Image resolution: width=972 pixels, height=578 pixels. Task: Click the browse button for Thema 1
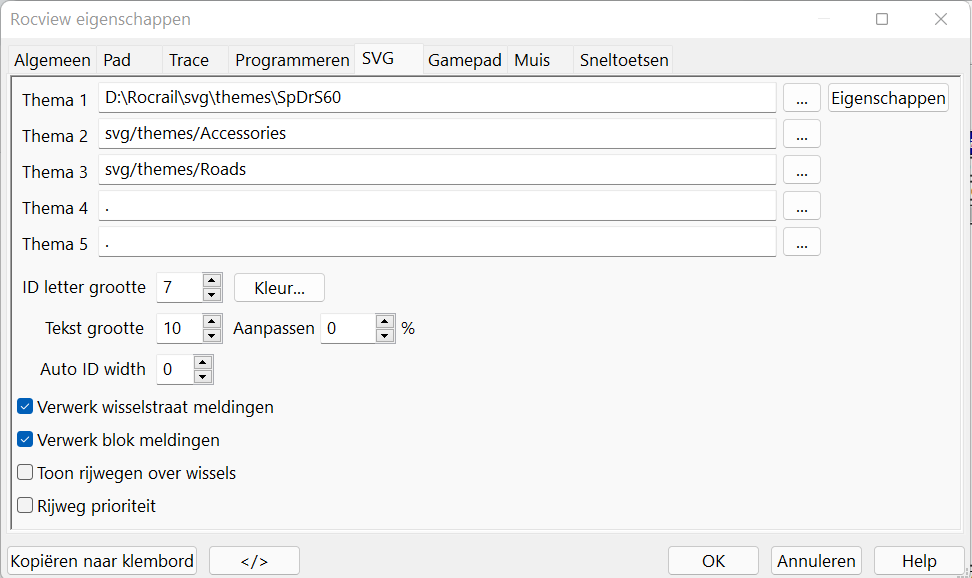(801, 98)
